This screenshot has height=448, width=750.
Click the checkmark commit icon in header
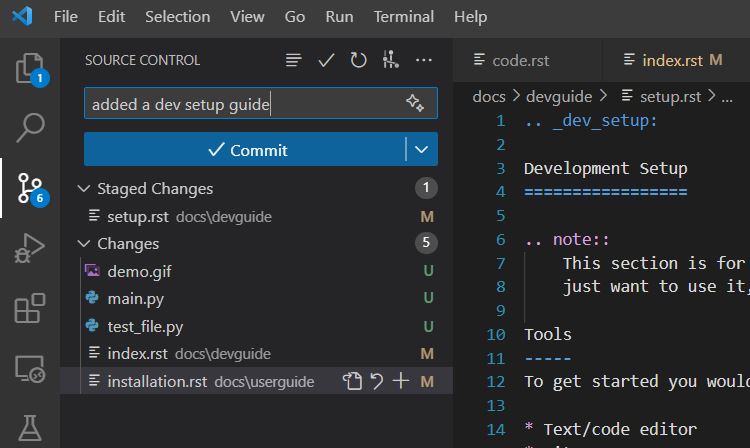(x=326, y=61)
